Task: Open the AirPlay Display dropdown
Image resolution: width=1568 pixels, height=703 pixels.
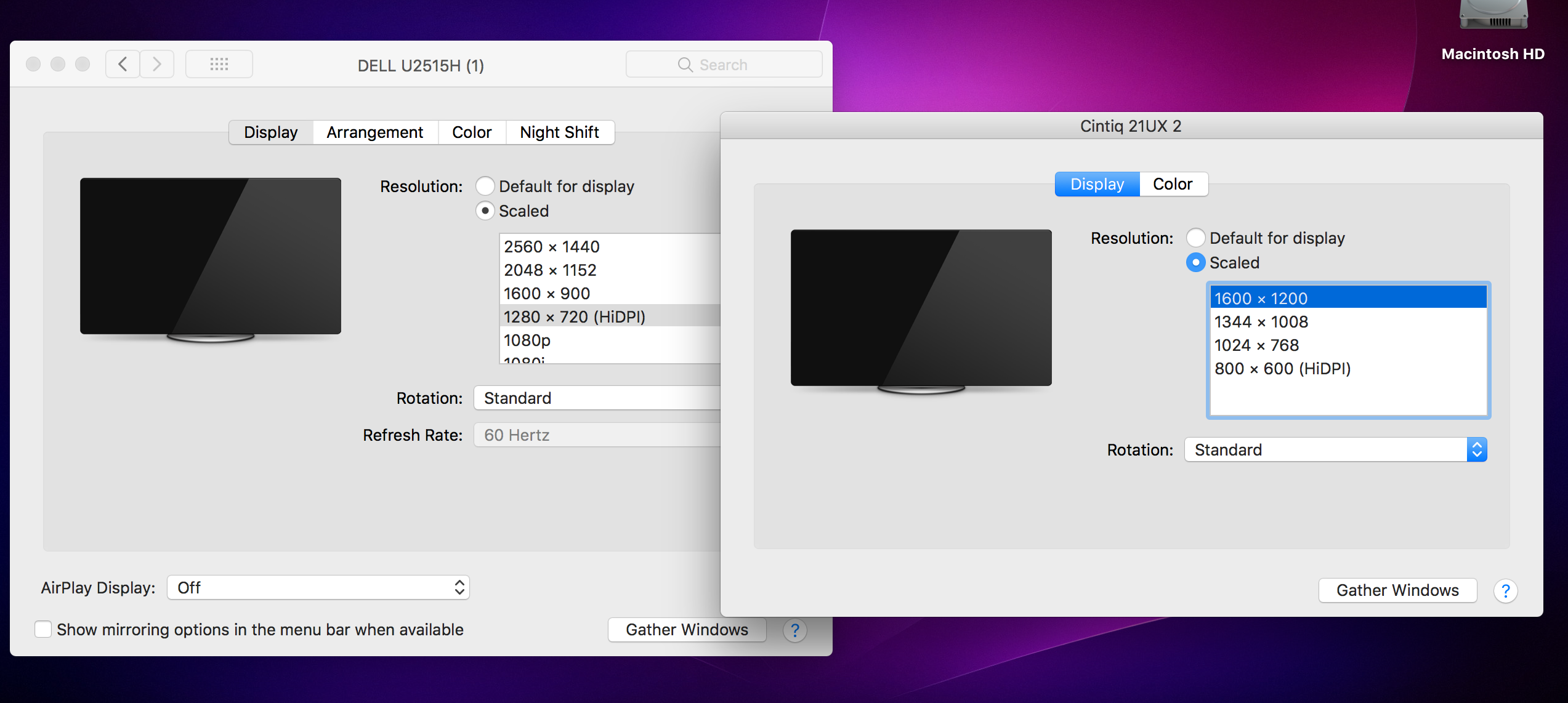Action: click(318, 587)
